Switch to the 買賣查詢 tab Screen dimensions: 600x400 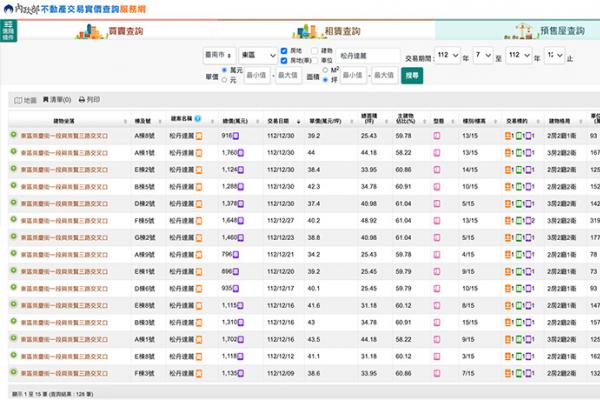[x=111, y=31]
